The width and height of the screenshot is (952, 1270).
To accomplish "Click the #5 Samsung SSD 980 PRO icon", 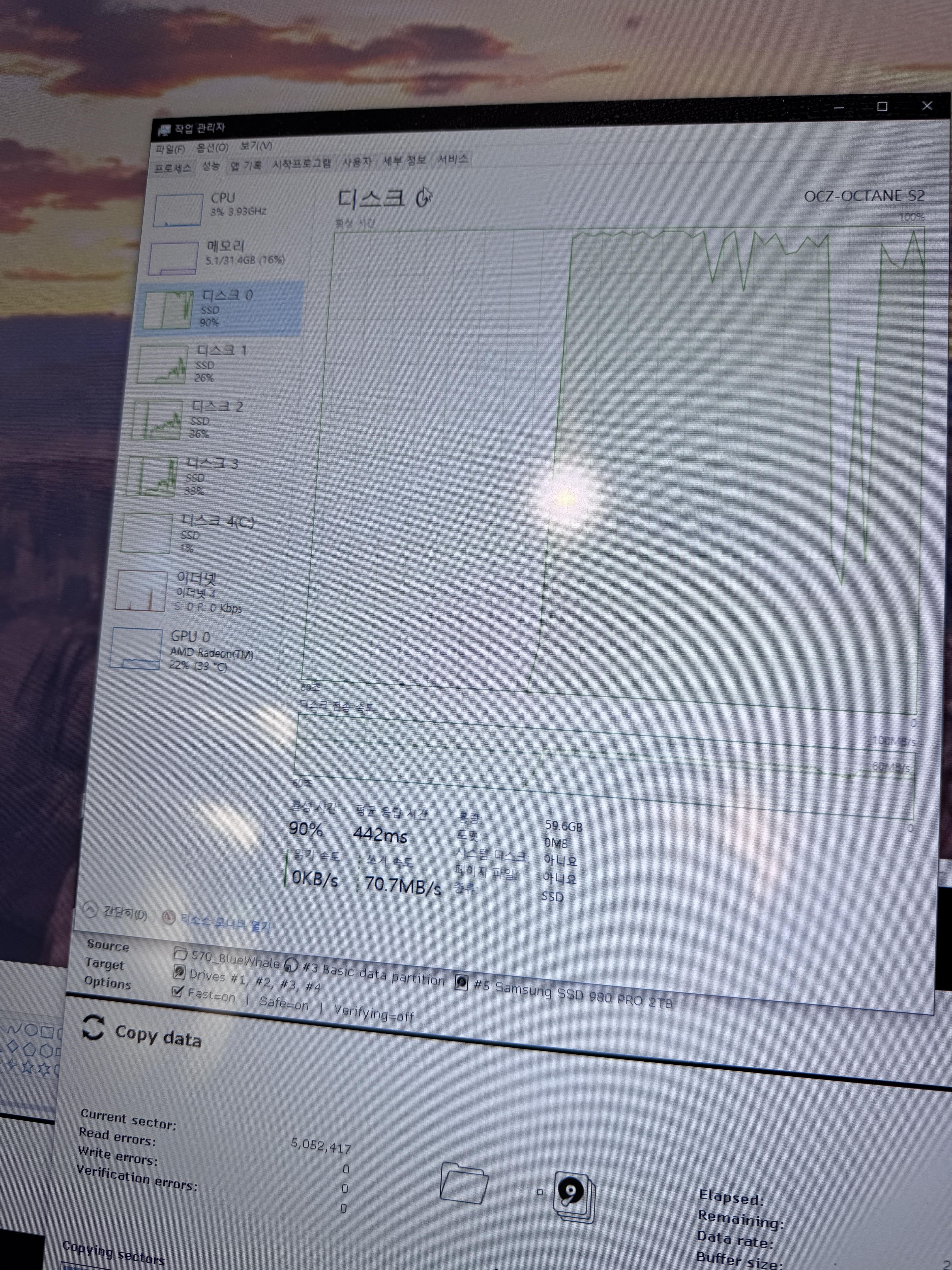I will pyautogui.click(x=461, y=982).
